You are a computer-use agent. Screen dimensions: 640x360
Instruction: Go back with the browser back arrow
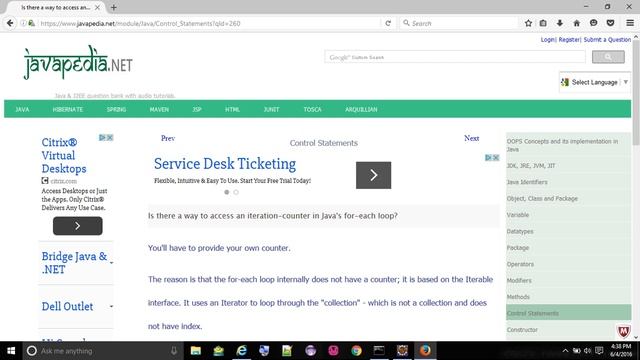tap(10, 23)
